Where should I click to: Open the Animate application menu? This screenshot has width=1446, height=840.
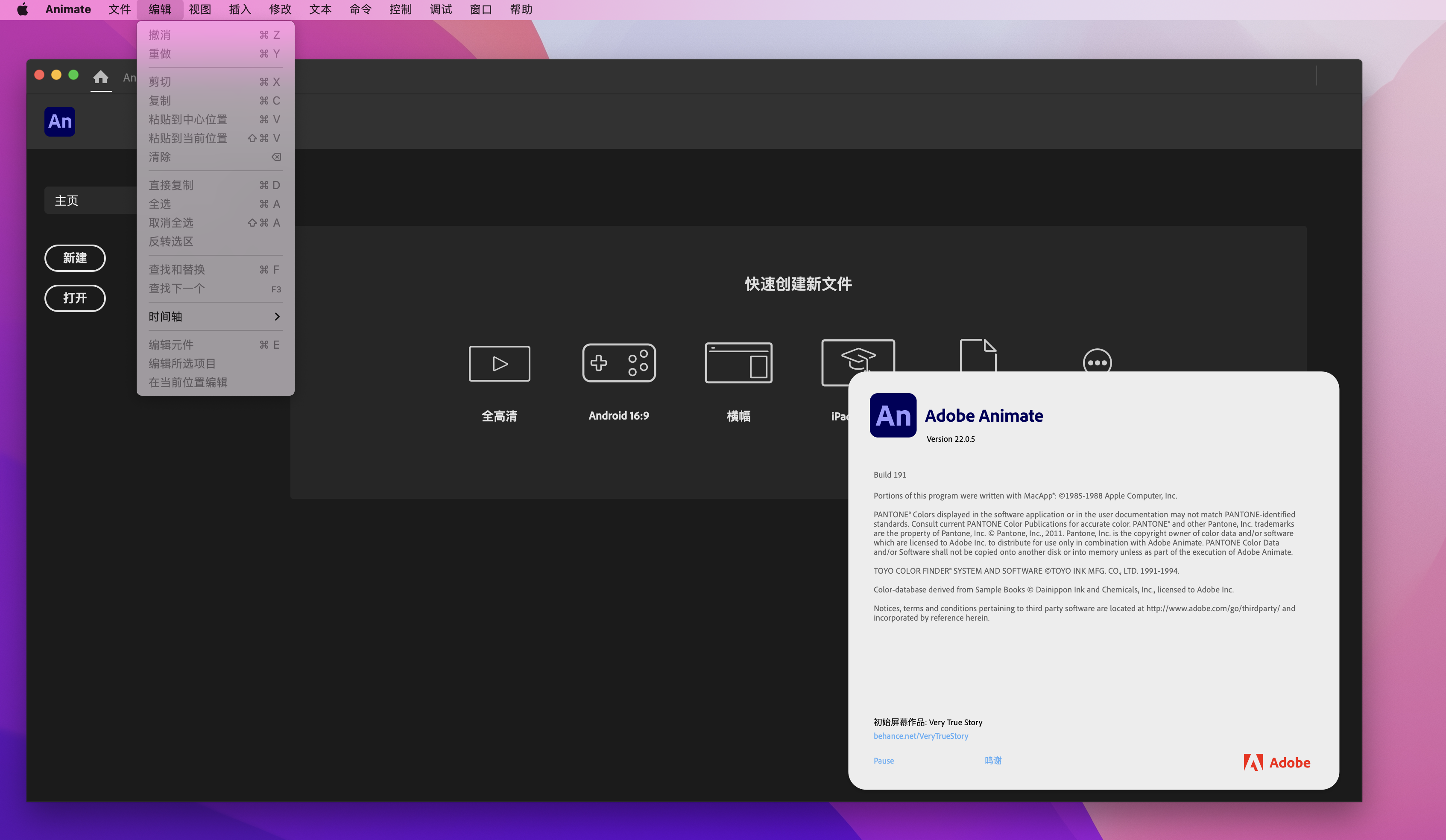(68, 9)
